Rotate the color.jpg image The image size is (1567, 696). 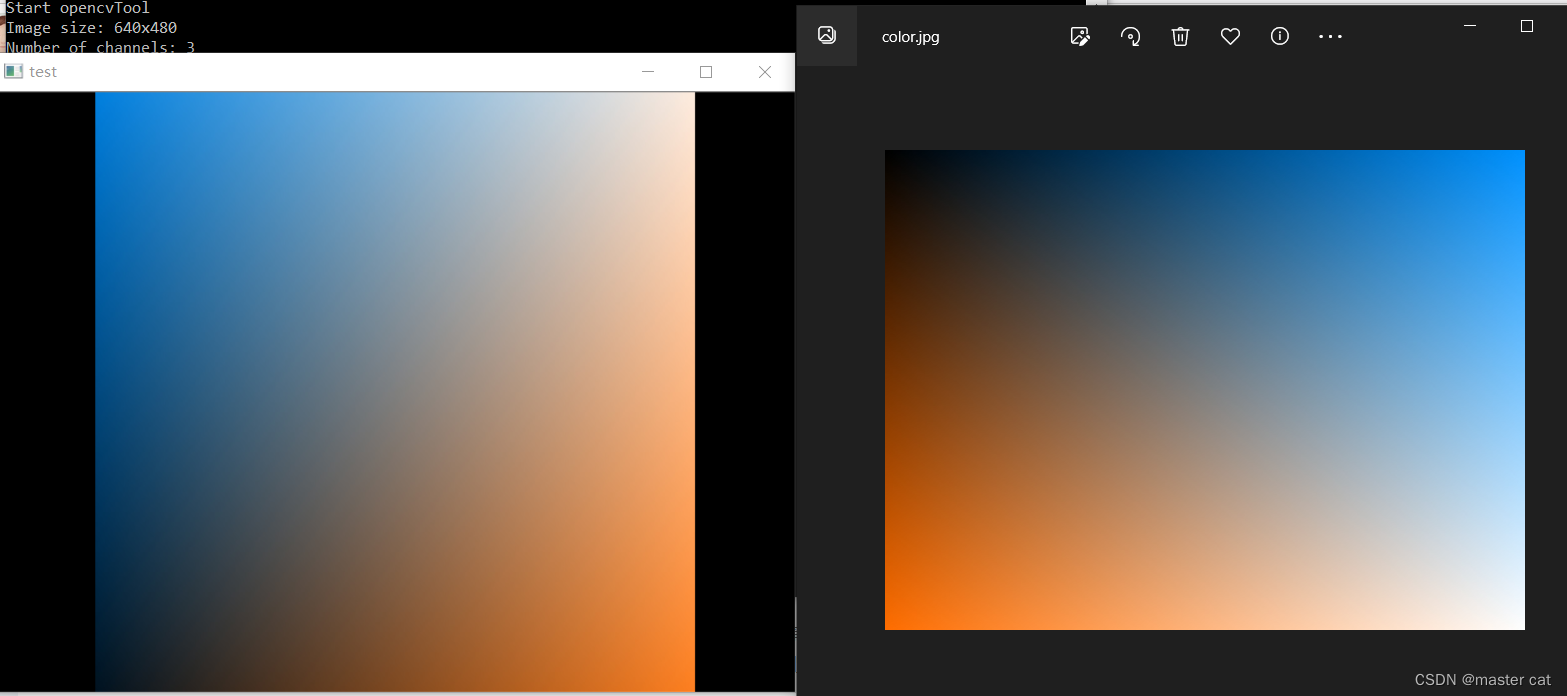[x=1131, y=36]
